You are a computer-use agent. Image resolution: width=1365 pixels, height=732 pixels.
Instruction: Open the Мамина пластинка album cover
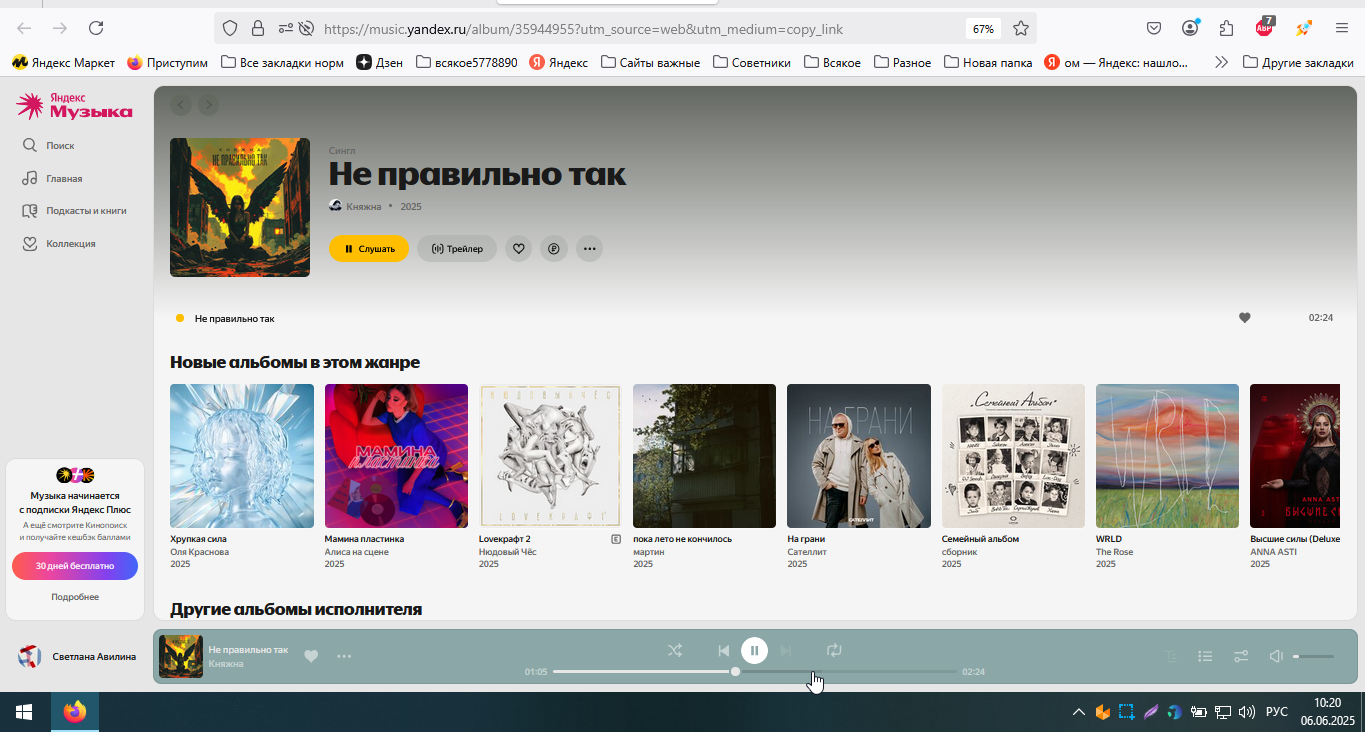(396, 456)
